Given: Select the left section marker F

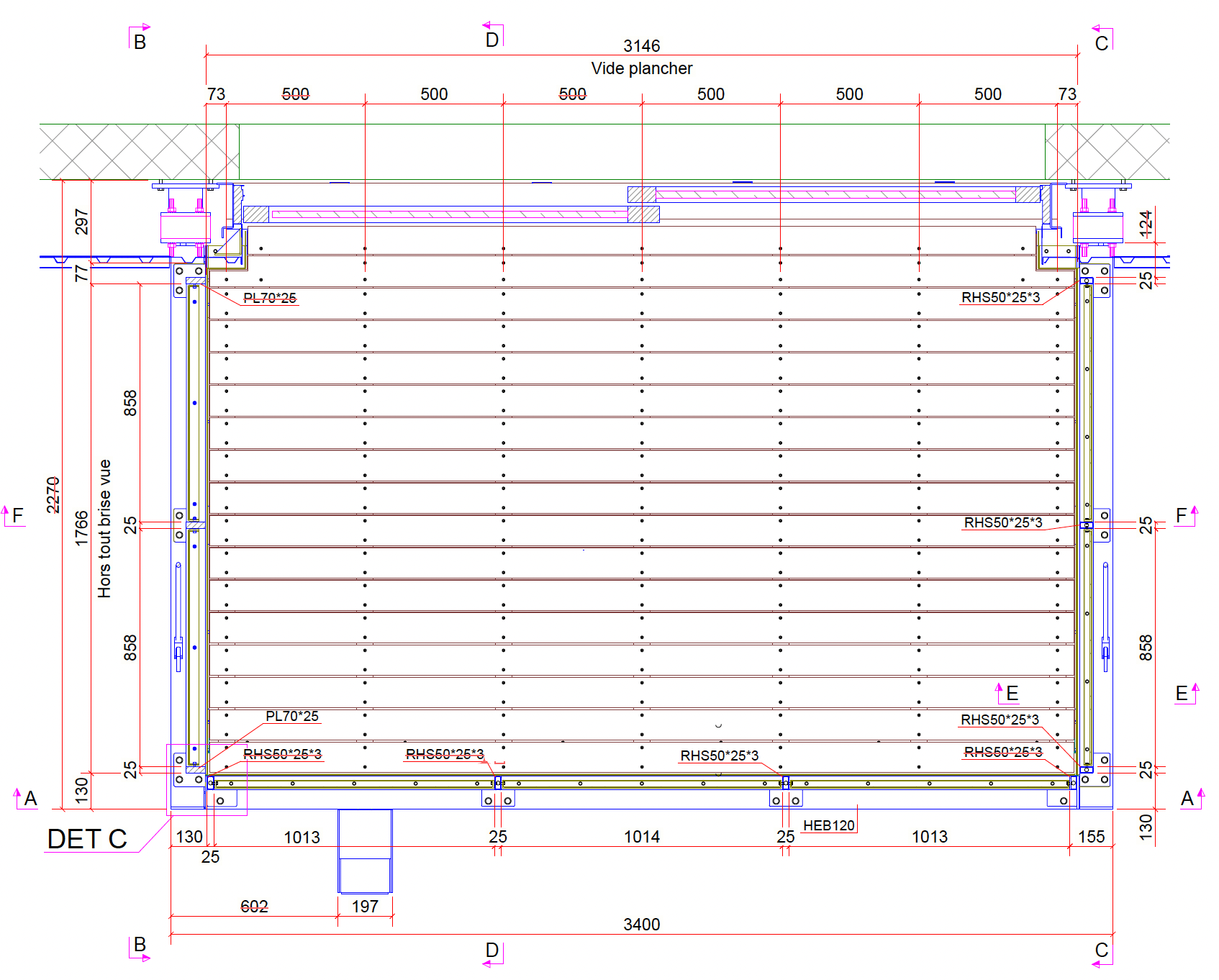Looking at the screenshot, I should [17, 515].
